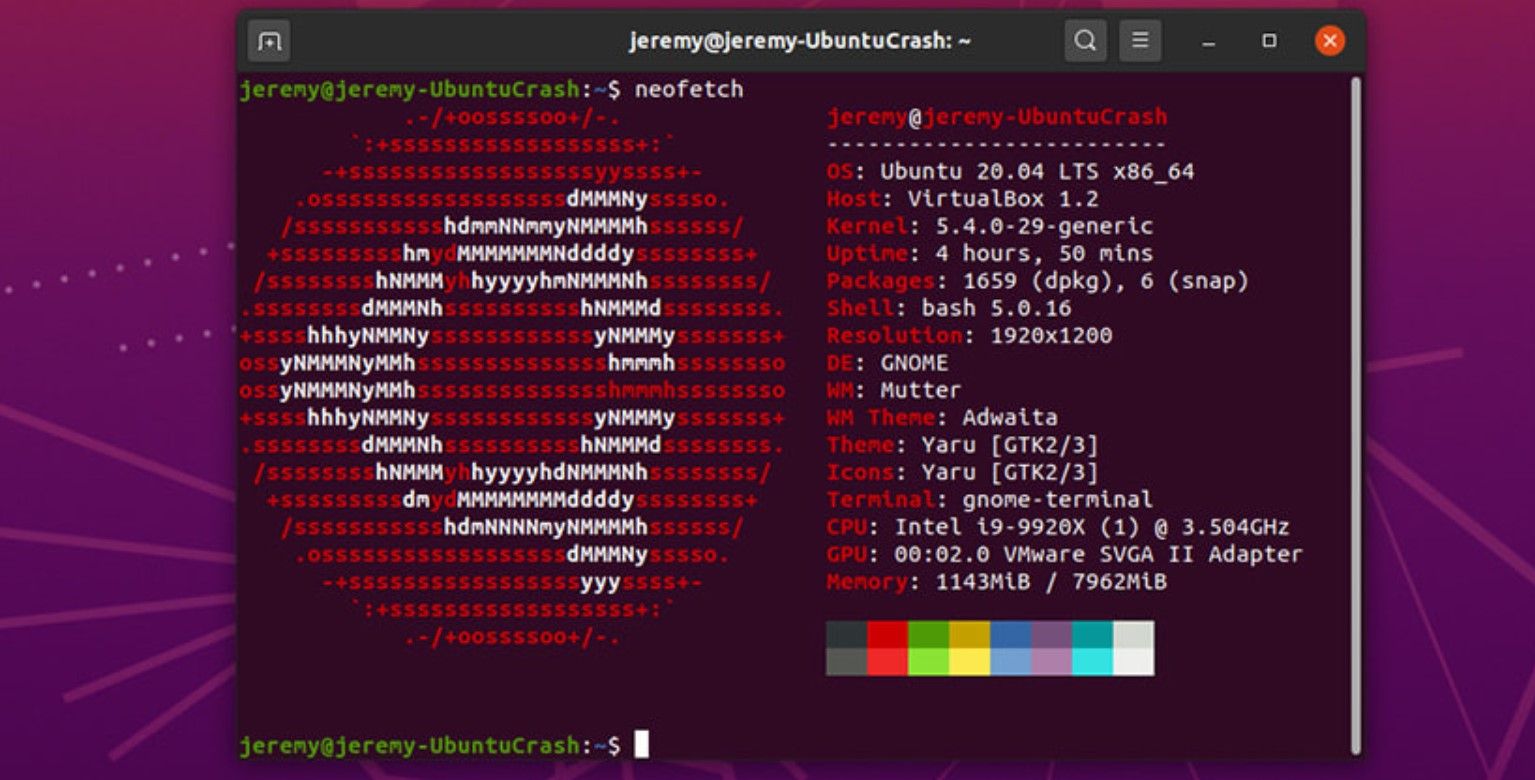Image resolution: width=1535 pixels, height=780 pixels.
Task: Click the DE line GNOME
Action: [x=888, y=363]
